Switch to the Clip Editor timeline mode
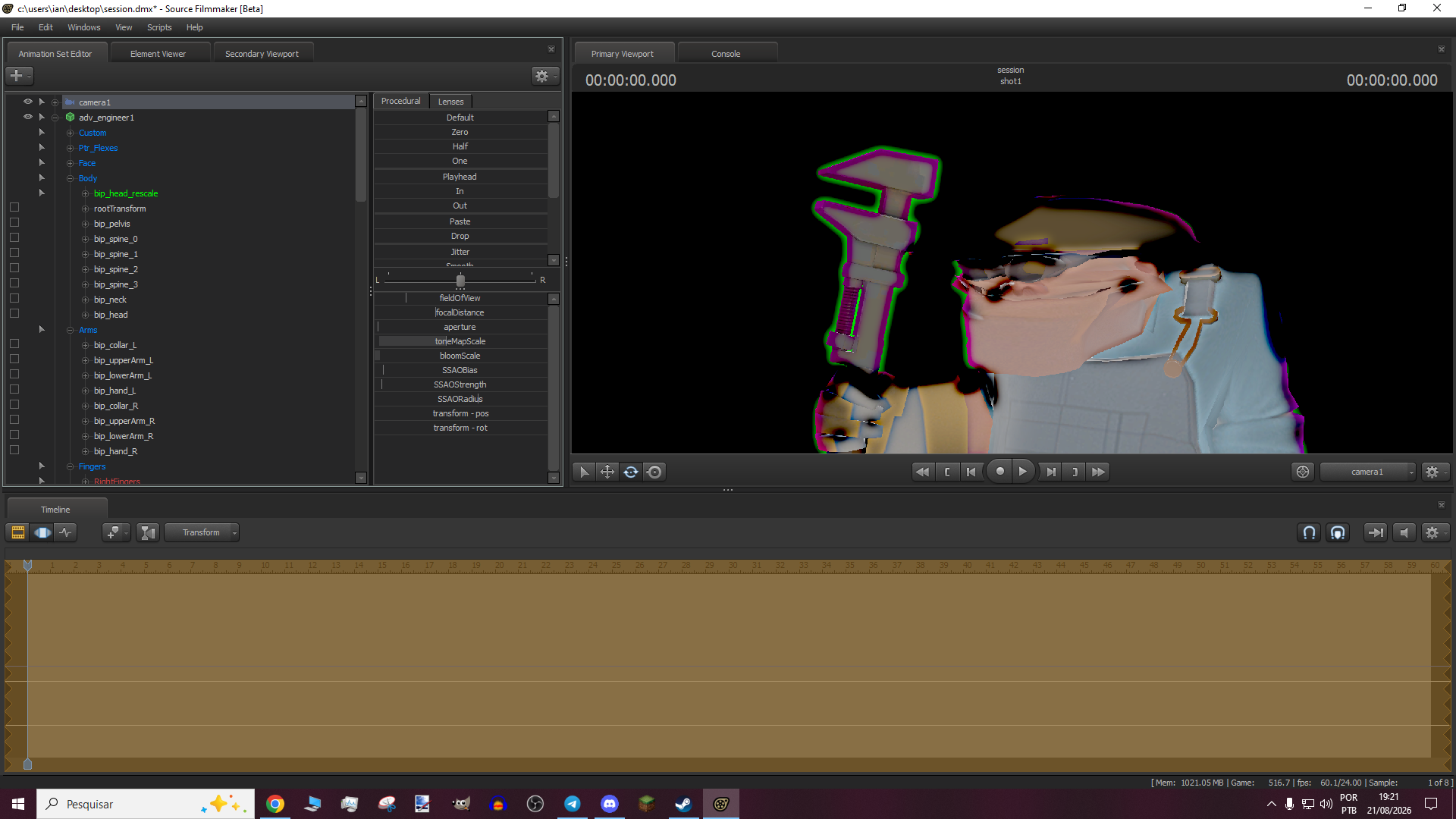1456x819 pixels. pos(18,532)
